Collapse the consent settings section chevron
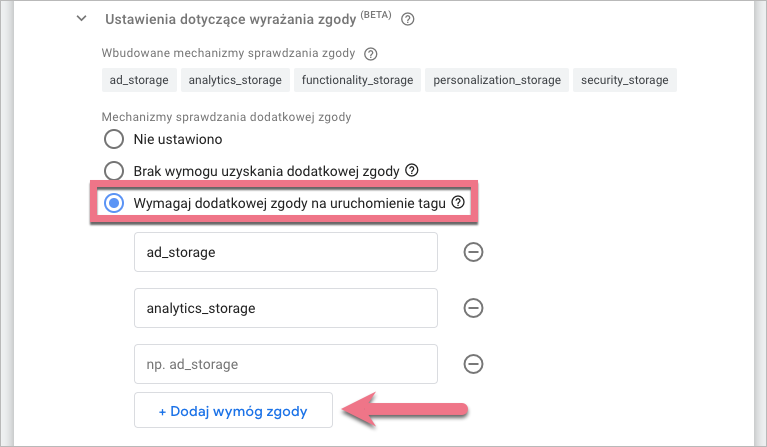Image resolution: width=767 pixels, height=447 pixels. (82, 19)
